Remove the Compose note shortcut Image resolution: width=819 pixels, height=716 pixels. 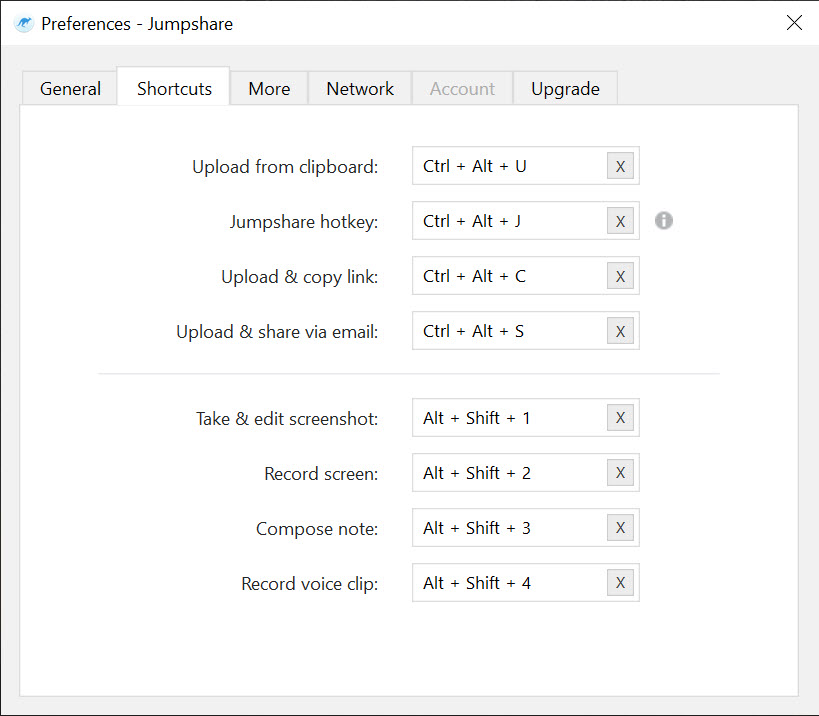click(620, 527)
